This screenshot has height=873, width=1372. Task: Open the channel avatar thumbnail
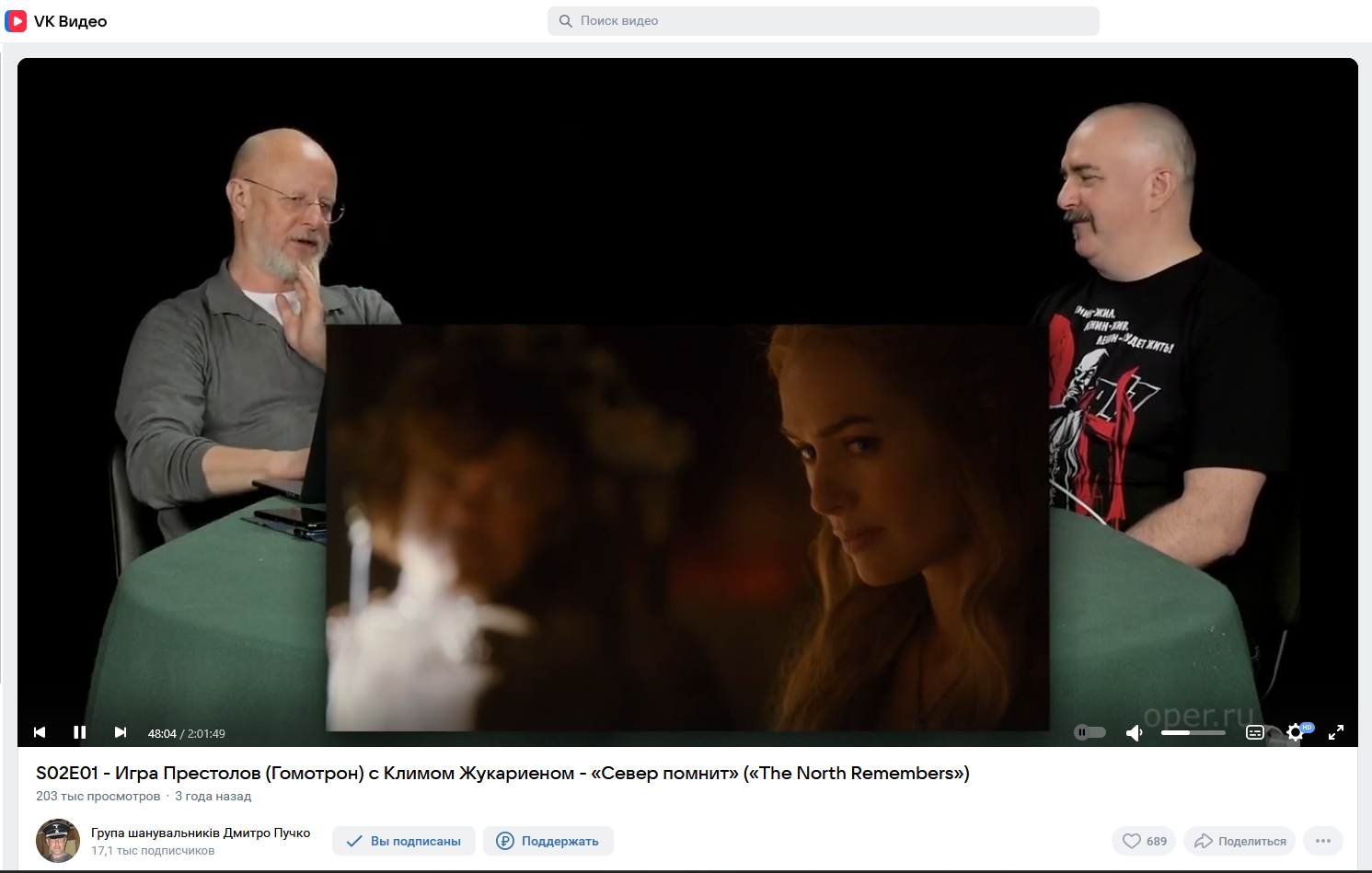click(58, 841)
